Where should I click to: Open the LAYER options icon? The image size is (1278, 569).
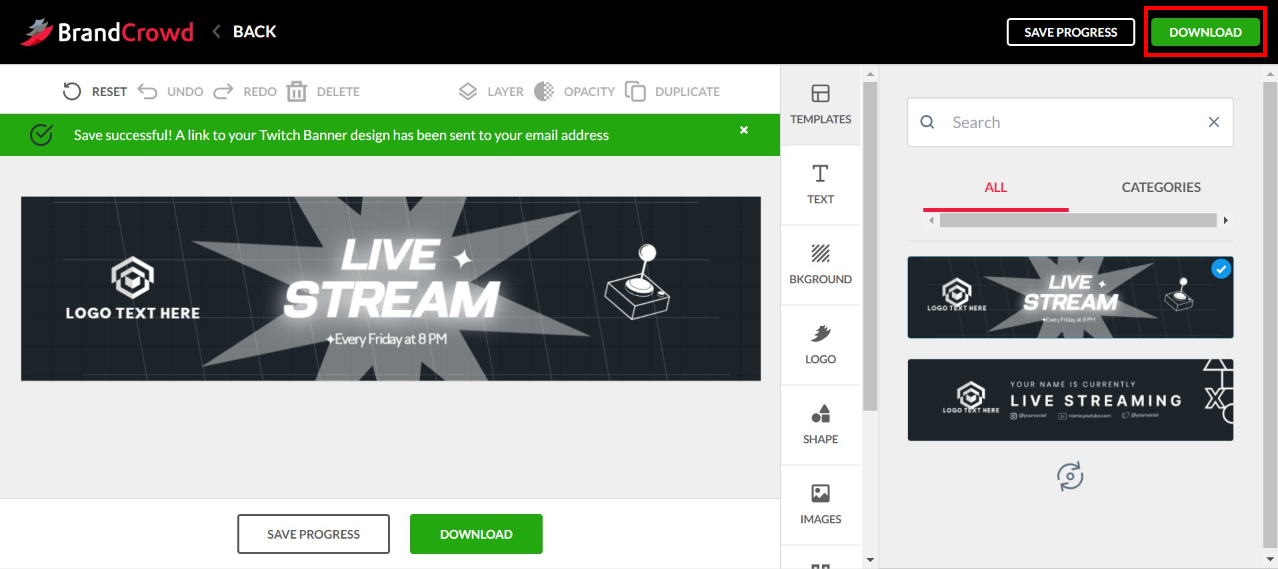tap(468, 91)
